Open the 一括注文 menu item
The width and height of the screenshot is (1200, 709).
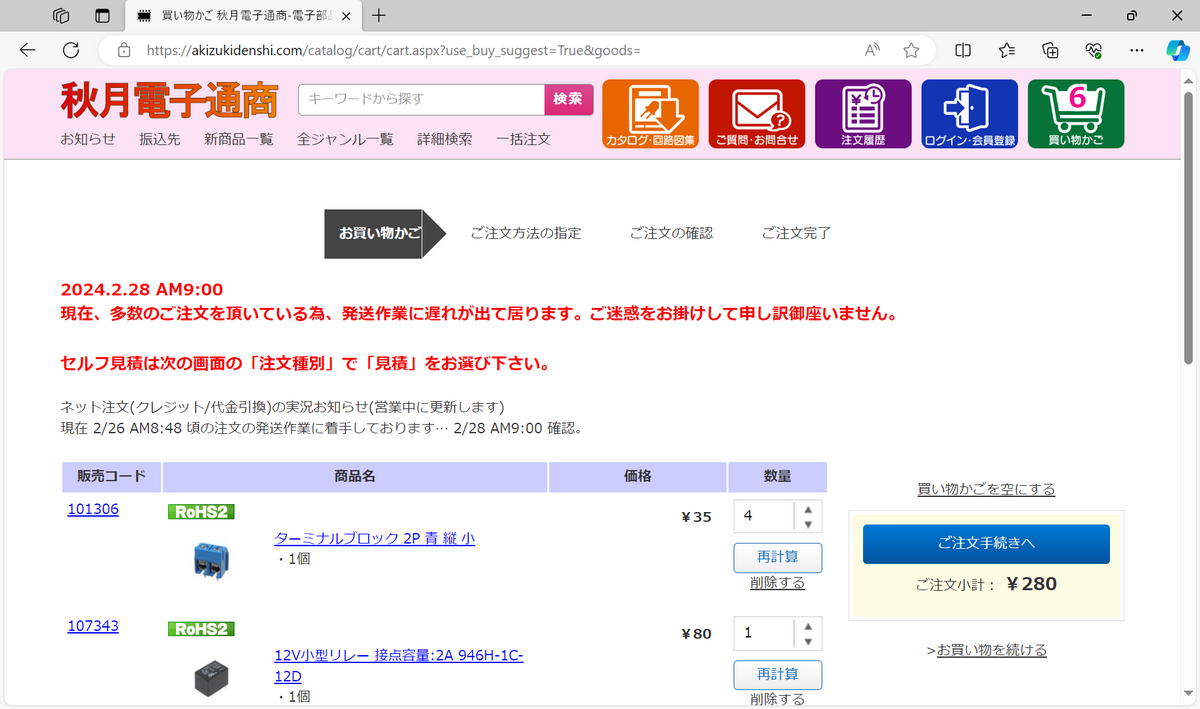point(523,139)
